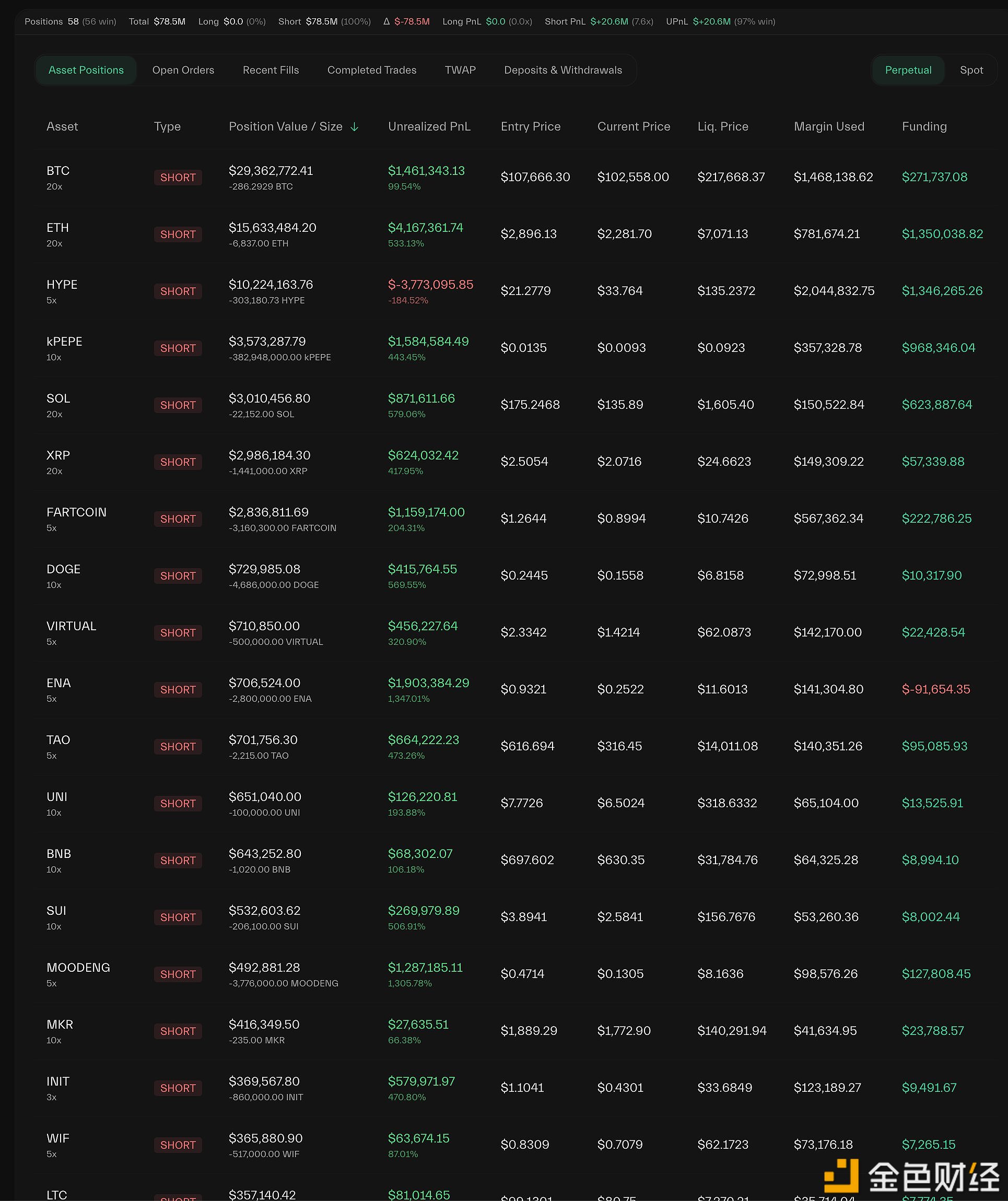The height and width of the screenshot is (1201, 1008).
Task: Toggle to Perpetual view
Action: [907, 70]
